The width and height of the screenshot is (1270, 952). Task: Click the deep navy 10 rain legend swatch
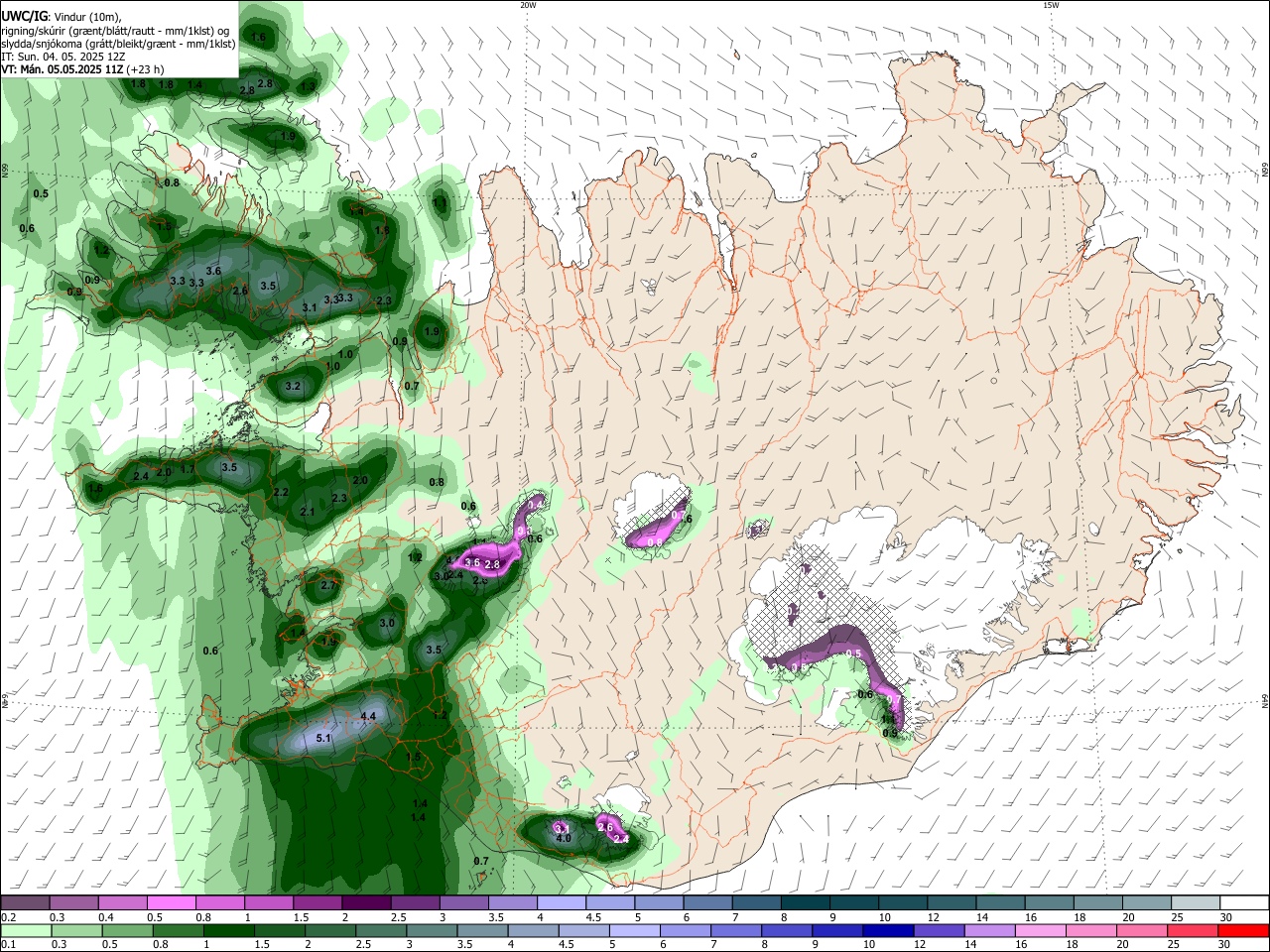(888, 930)
